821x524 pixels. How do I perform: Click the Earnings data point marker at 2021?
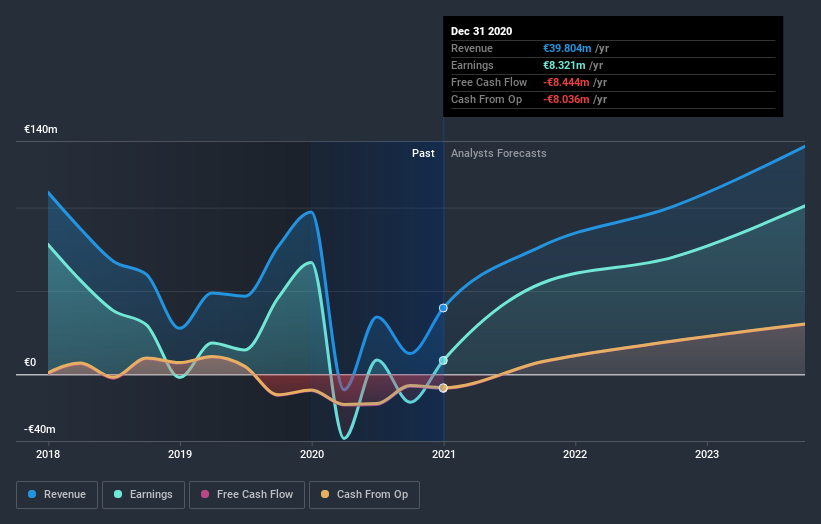click(x=443, y=360)
